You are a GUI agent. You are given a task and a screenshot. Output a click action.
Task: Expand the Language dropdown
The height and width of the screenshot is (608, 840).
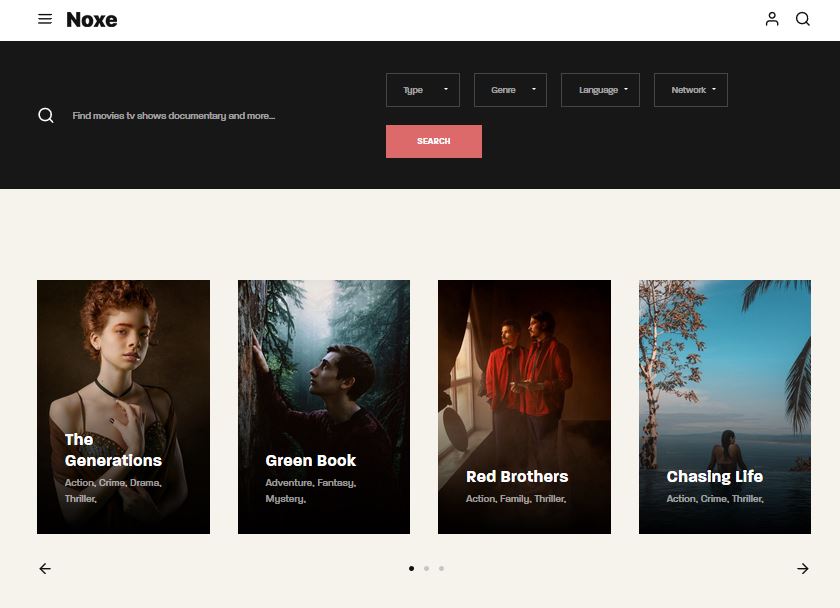tap(600, 90)
